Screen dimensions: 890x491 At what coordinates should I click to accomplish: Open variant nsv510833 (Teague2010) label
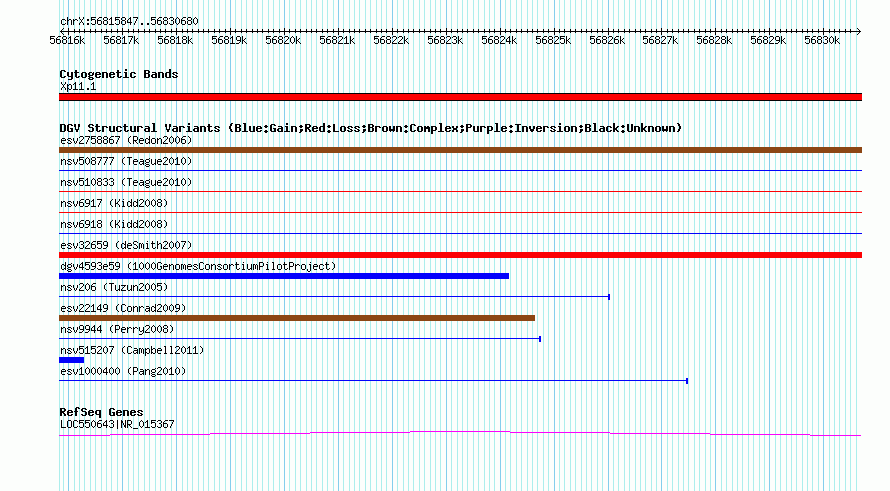pos(126,182)
